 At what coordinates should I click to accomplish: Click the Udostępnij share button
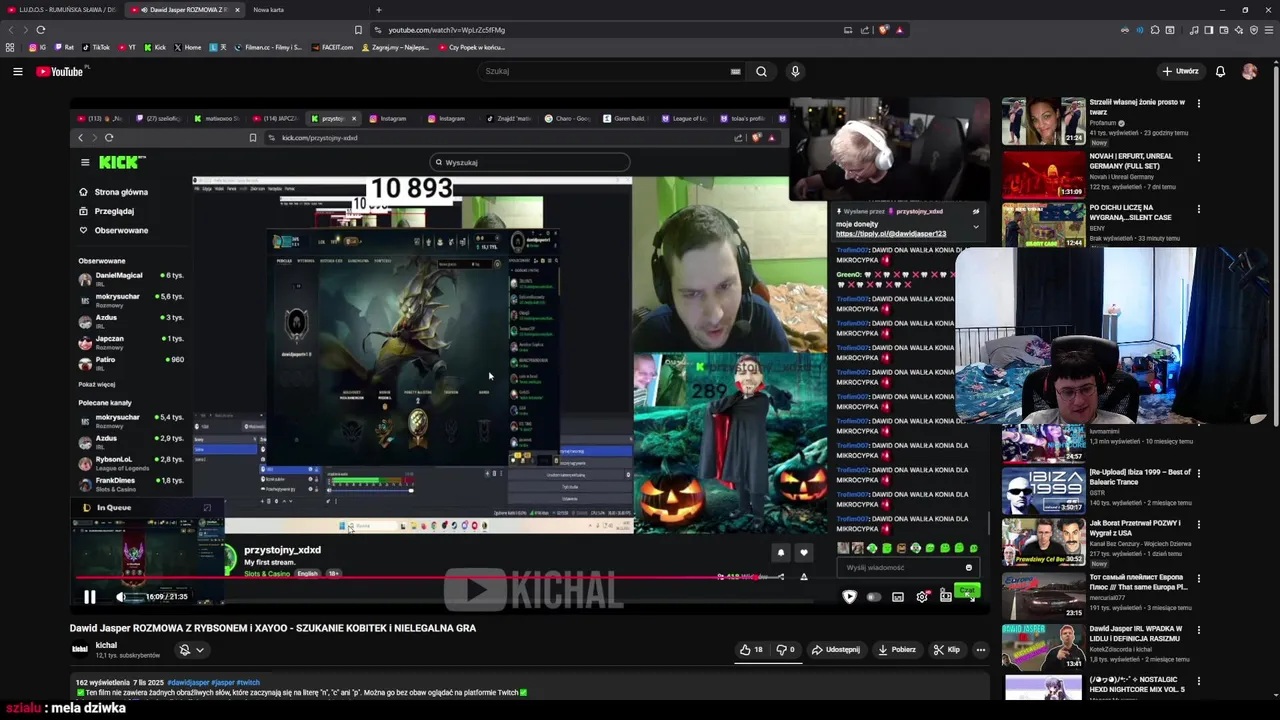click(x=836, y=650)
